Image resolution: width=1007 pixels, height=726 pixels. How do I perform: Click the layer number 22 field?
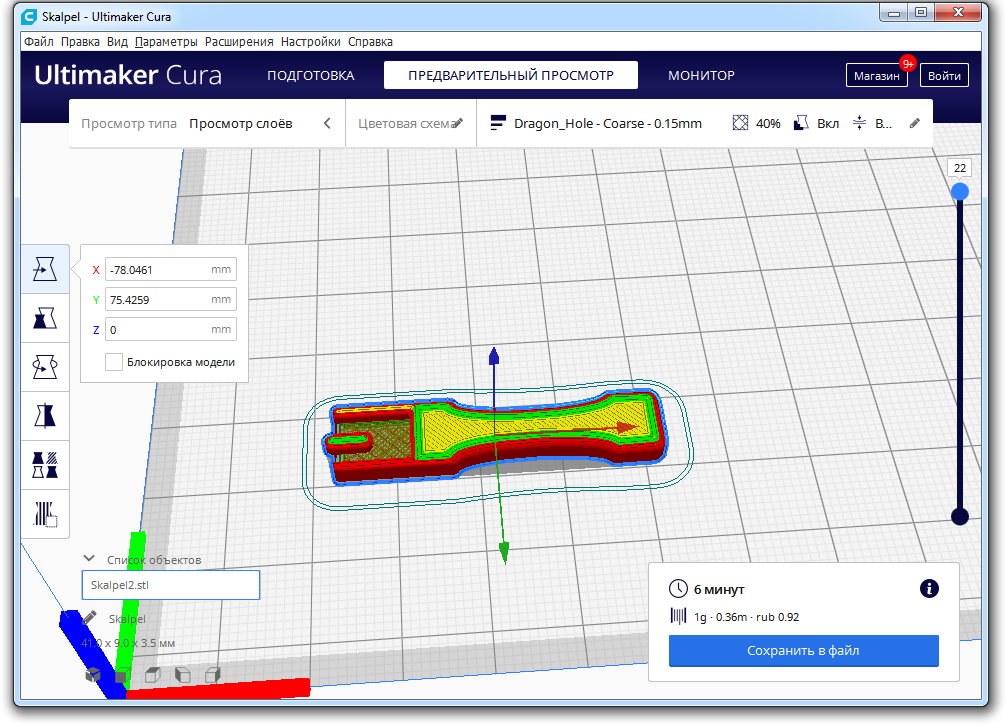[x=959, y=168]
